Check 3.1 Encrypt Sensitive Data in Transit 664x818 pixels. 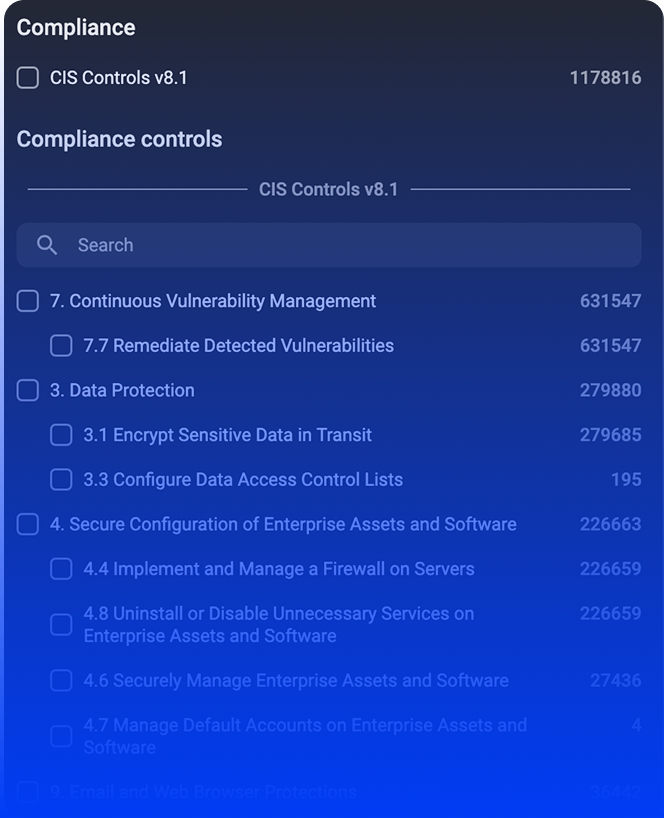[x=60, y=434]
